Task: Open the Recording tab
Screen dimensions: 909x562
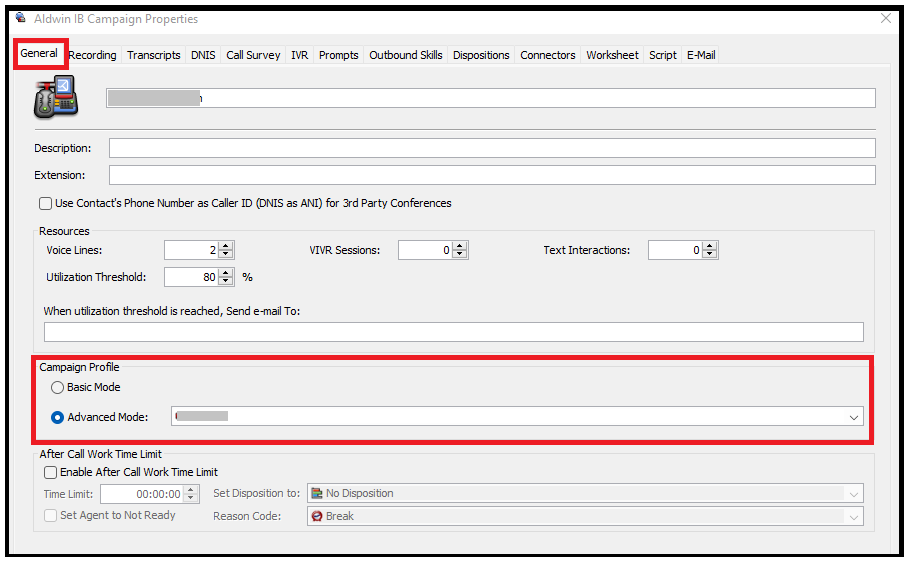Action: [93, 55]
